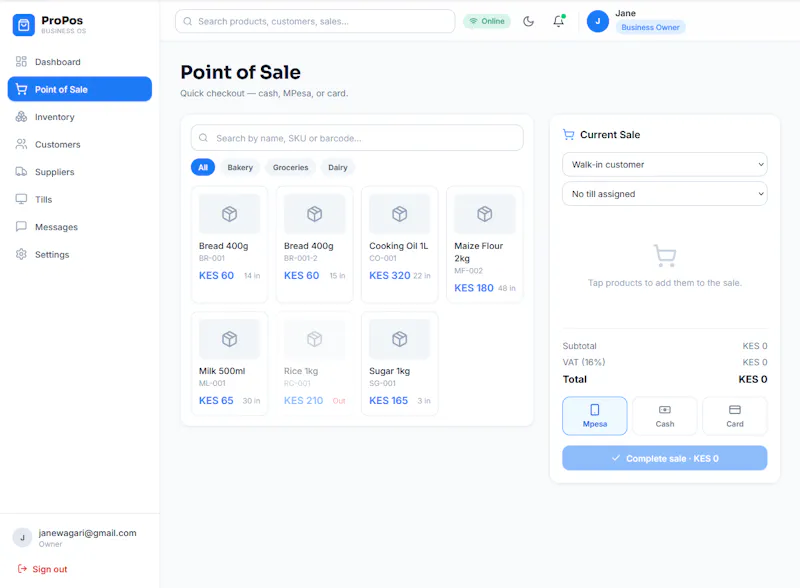Open Messages from sidebar

coord(80,227)
